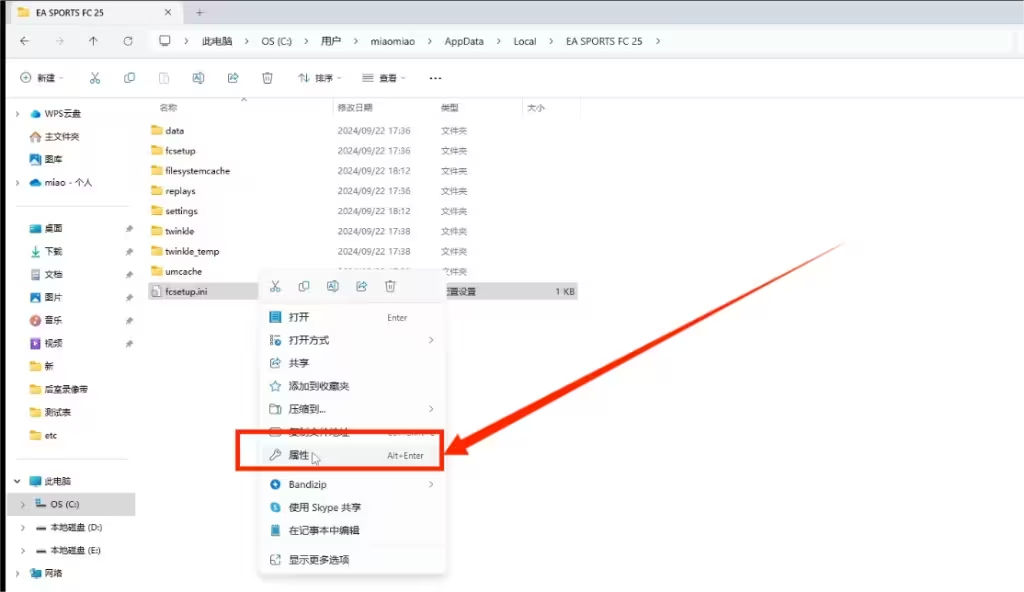This screenshot has width=1024, height=592.
Task: Click Share icon in context menu
Action: click(x=361, y=286)
